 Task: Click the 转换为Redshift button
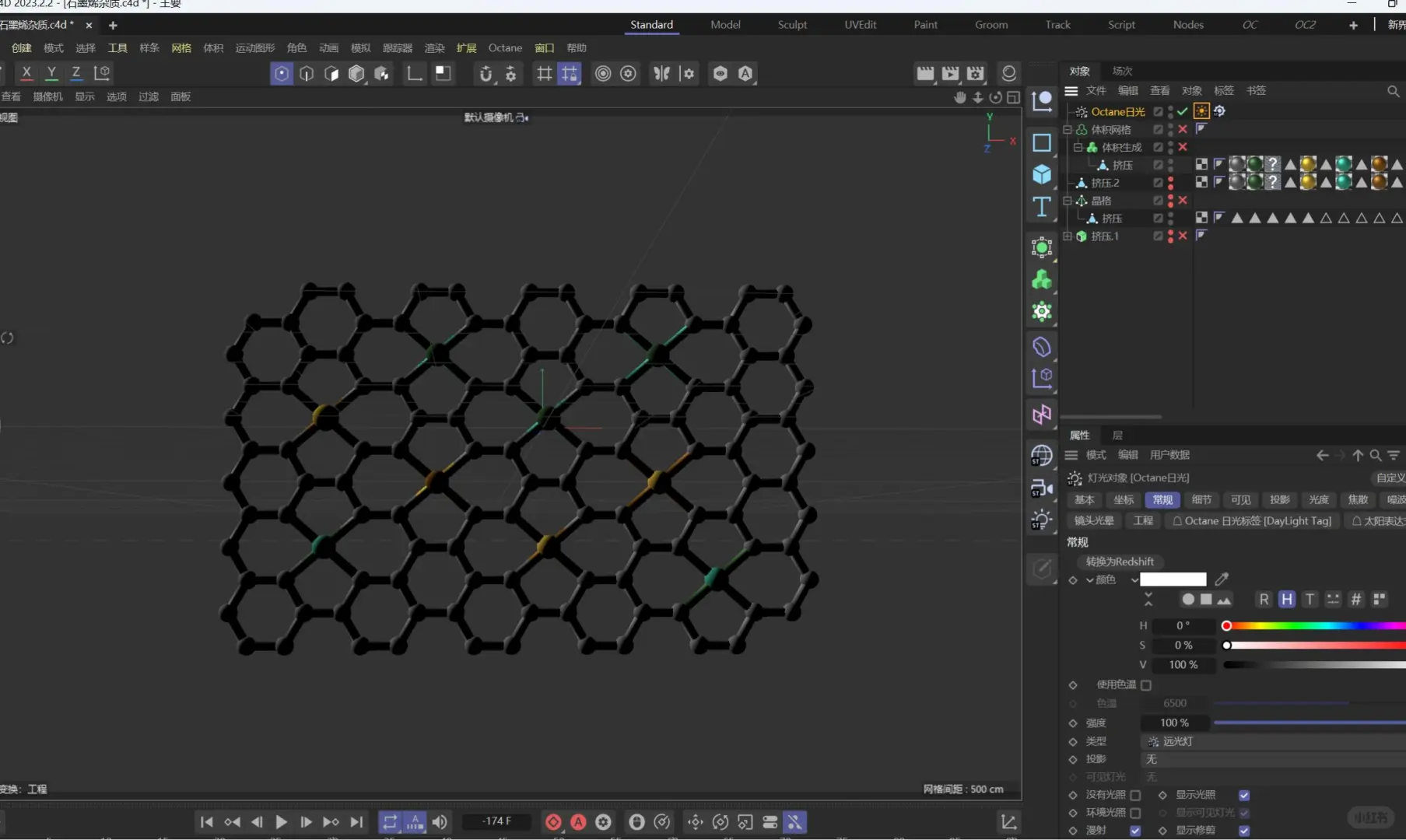(1120, 562)
